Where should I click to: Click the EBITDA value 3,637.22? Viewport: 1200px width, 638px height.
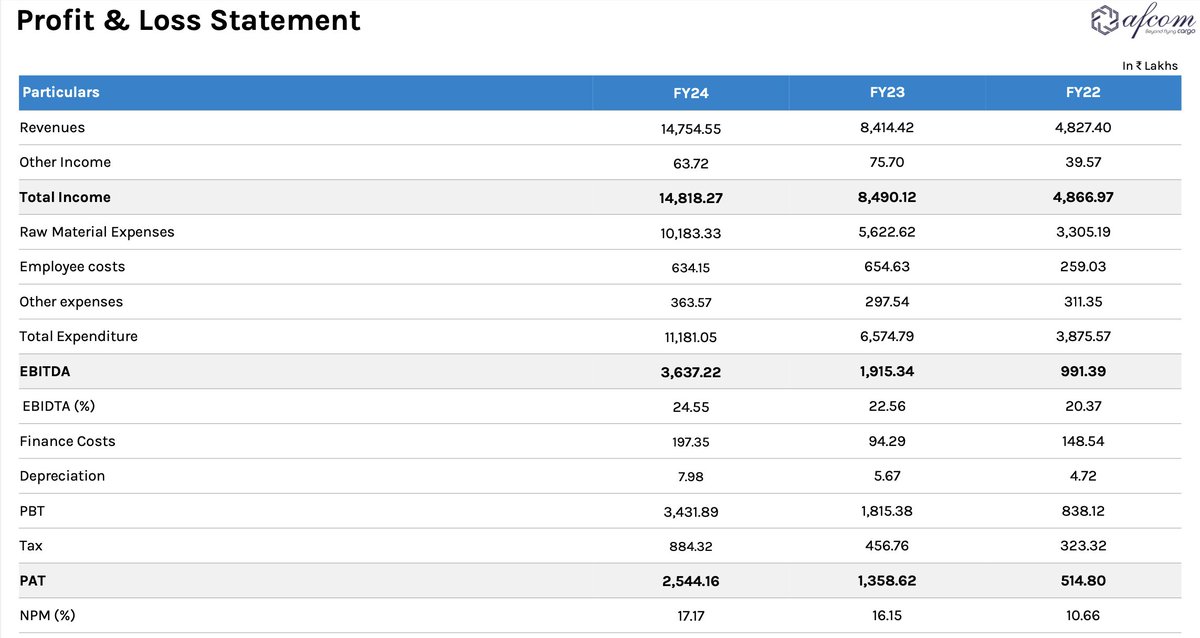[691, 372]
